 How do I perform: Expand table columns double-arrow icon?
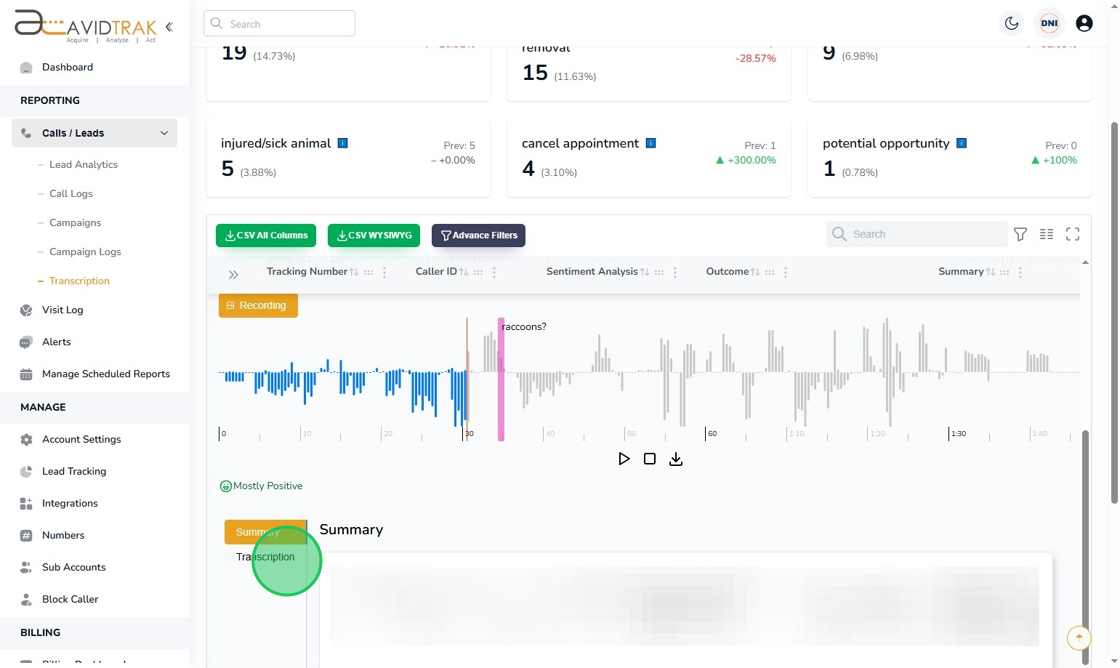(233, 274)
